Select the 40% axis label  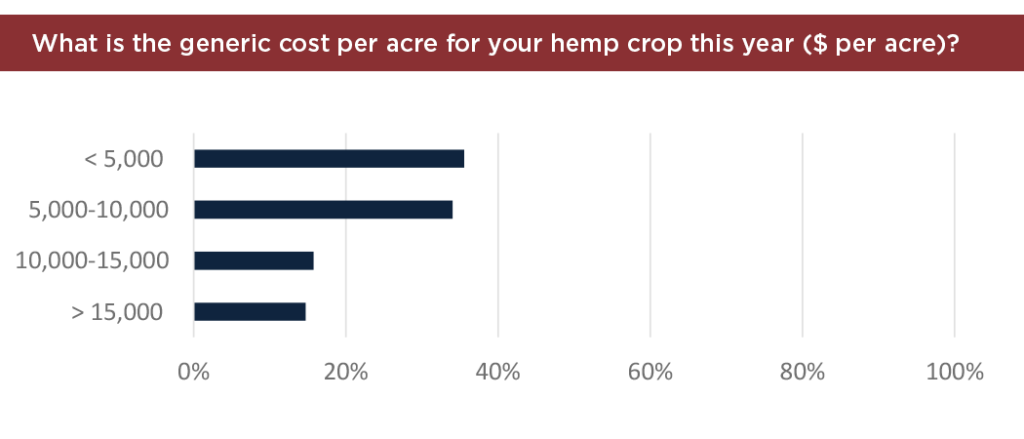coord(498,372)
